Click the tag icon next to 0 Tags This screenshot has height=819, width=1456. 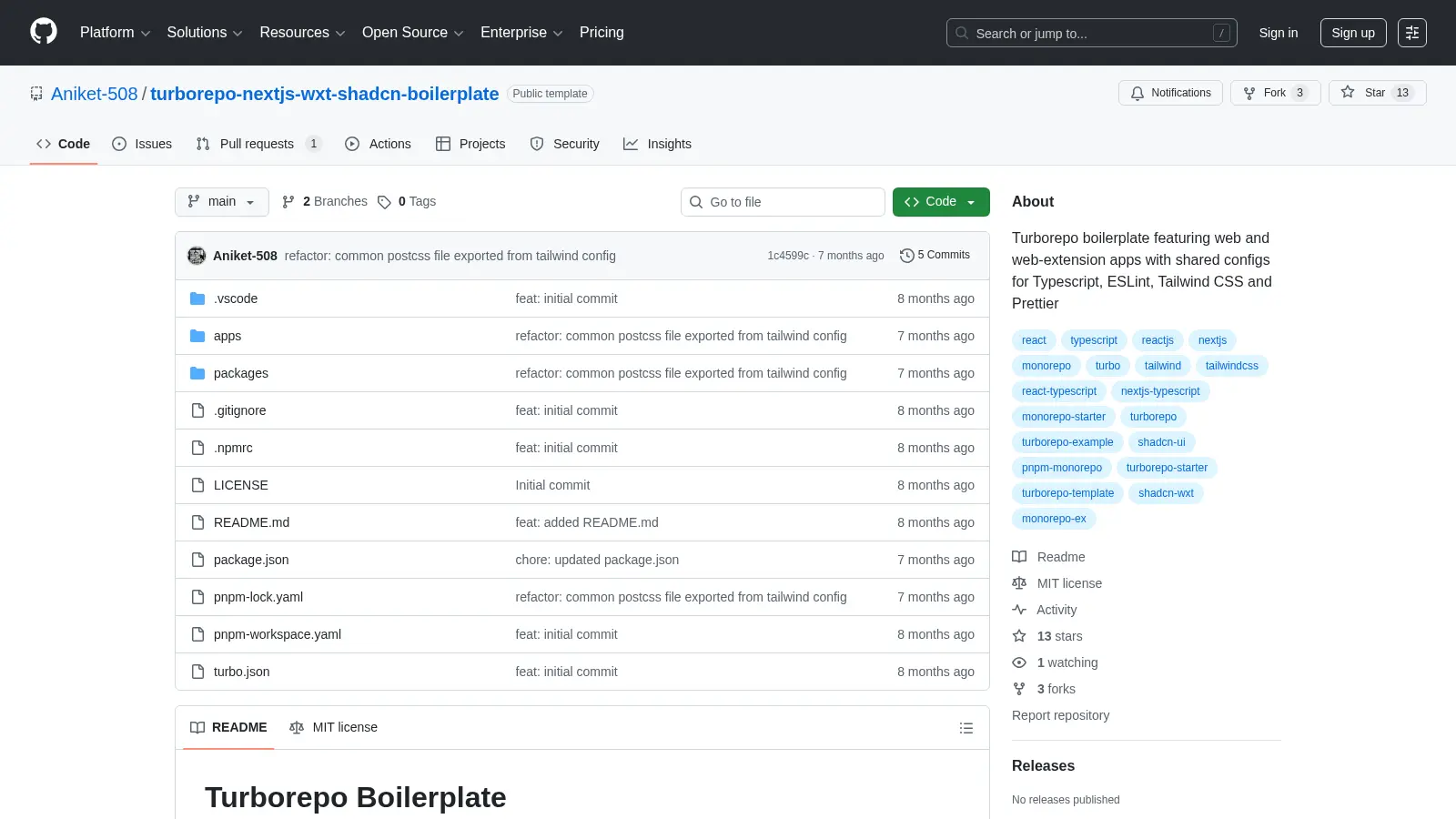(384, 202)
